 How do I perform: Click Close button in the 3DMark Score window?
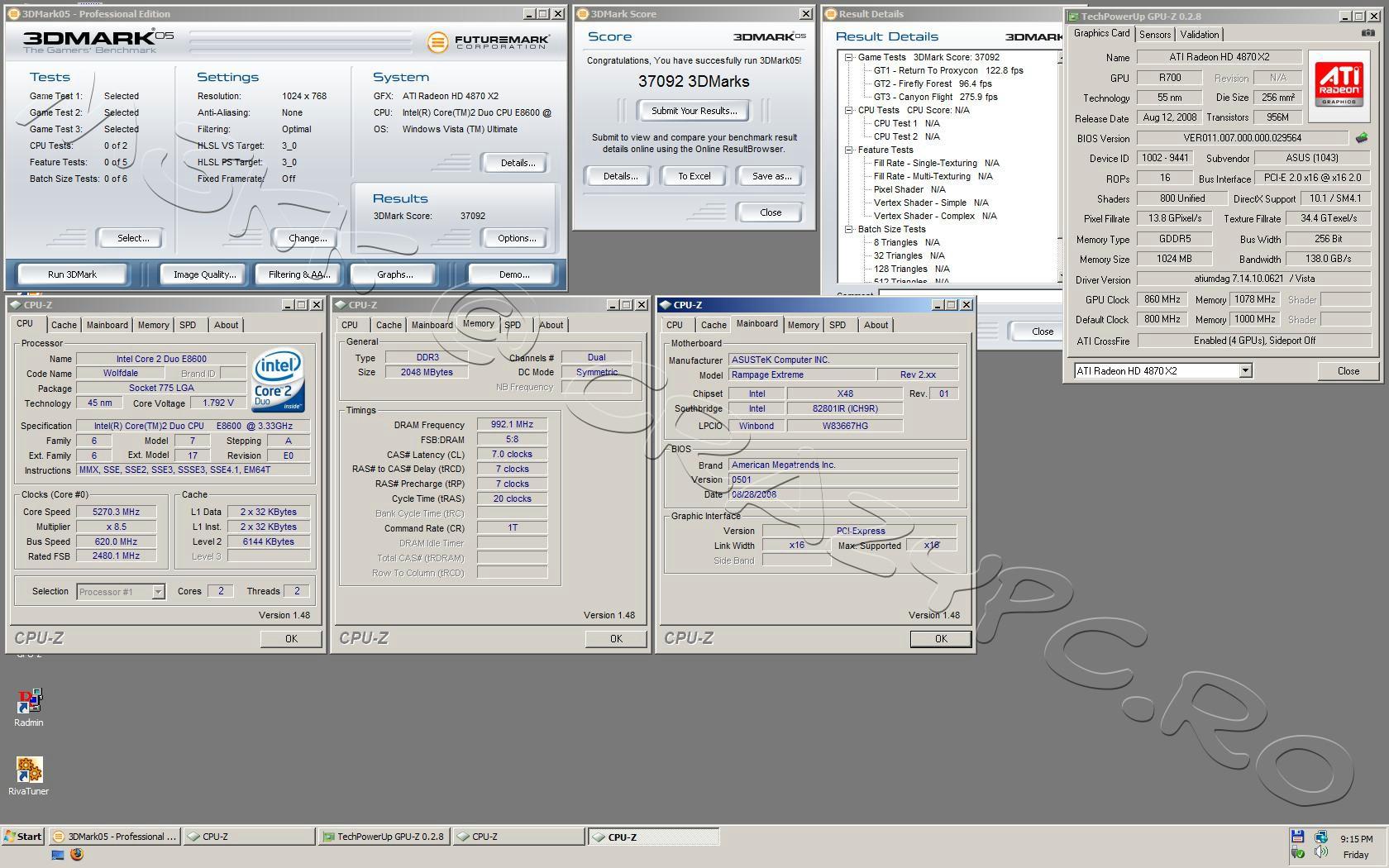click(x=771, y=212)
